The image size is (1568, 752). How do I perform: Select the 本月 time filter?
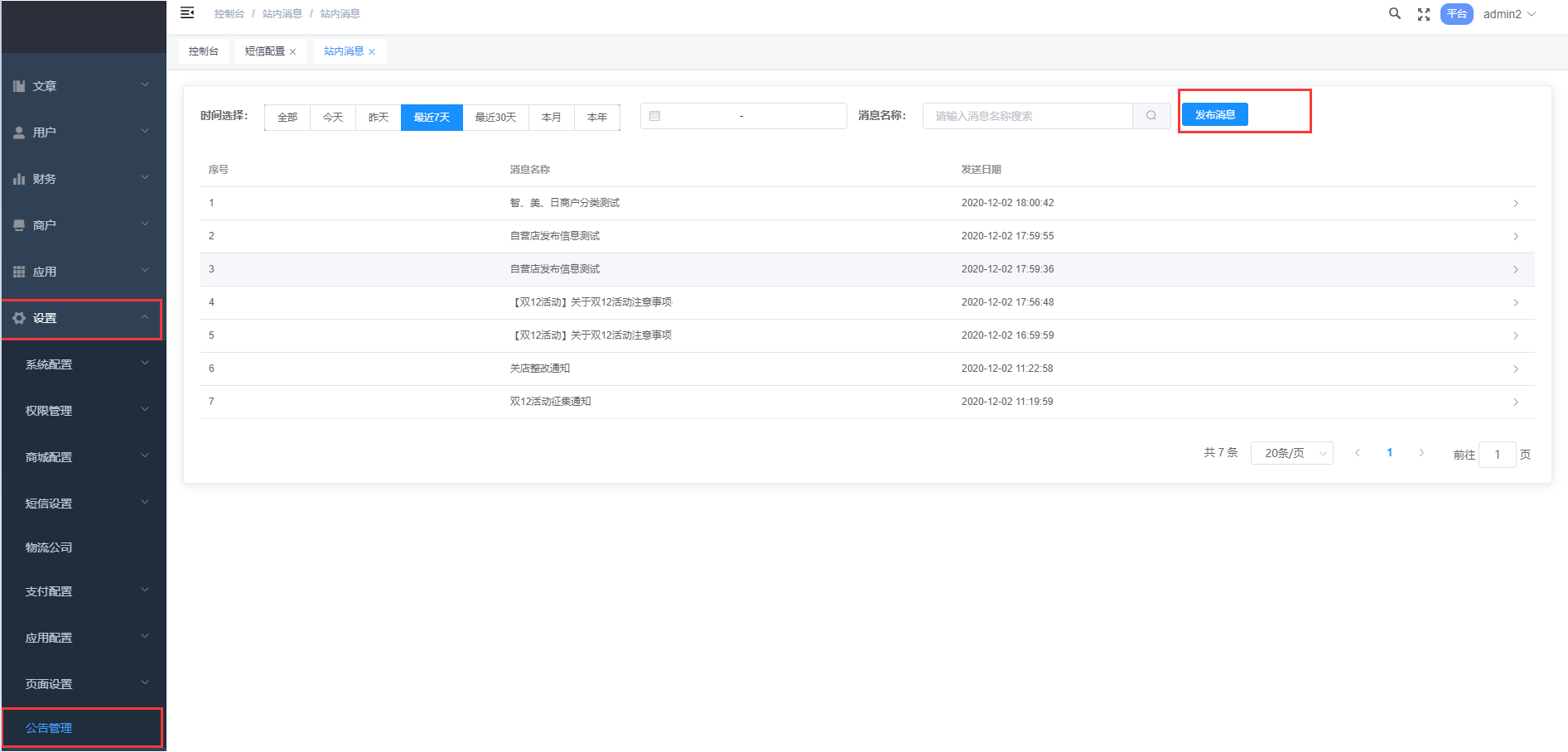click(x=552, y=118)
